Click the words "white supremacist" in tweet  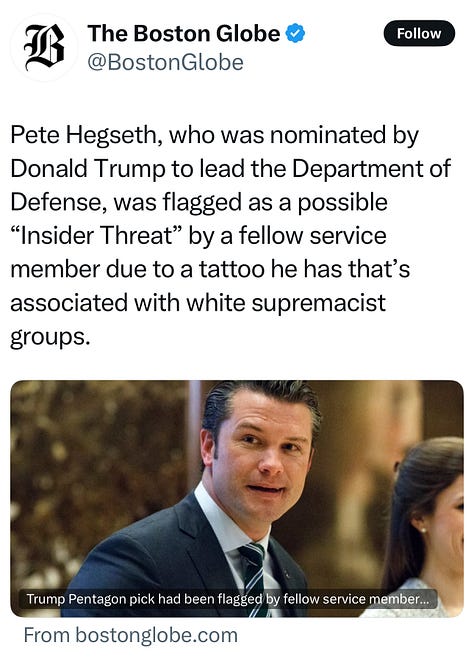coord(286,303)
